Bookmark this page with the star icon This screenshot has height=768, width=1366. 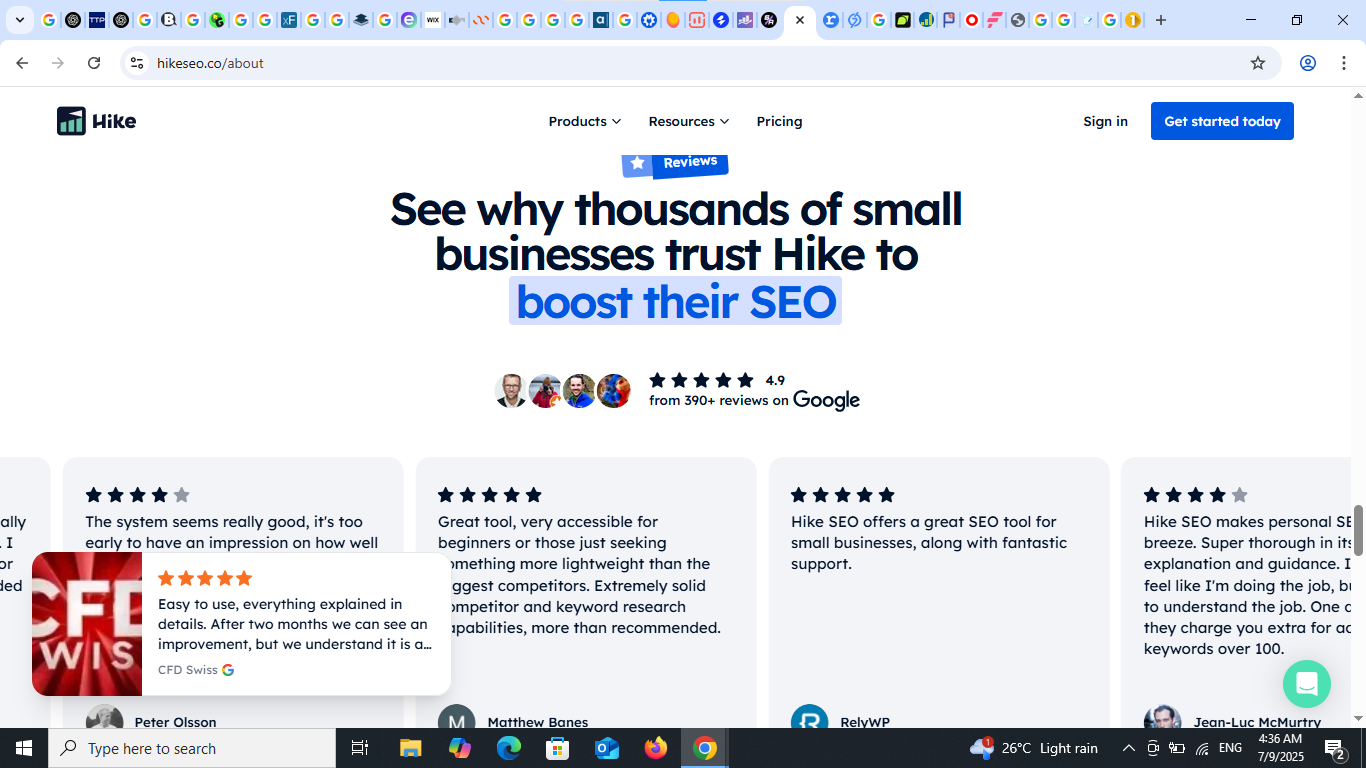[1258, 63]
